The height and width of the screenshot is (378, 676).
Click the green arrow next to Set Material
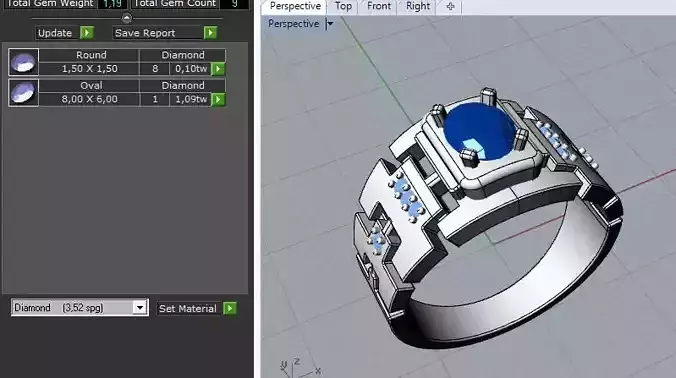point(230,308)
